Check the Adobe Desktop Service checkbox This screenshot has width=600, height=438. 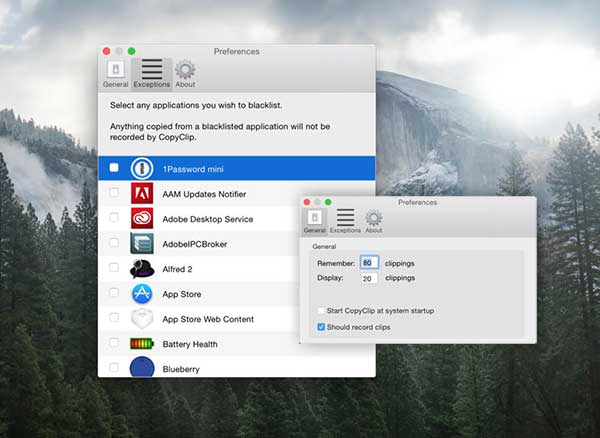pyautogui.click(x=114, y=217)
